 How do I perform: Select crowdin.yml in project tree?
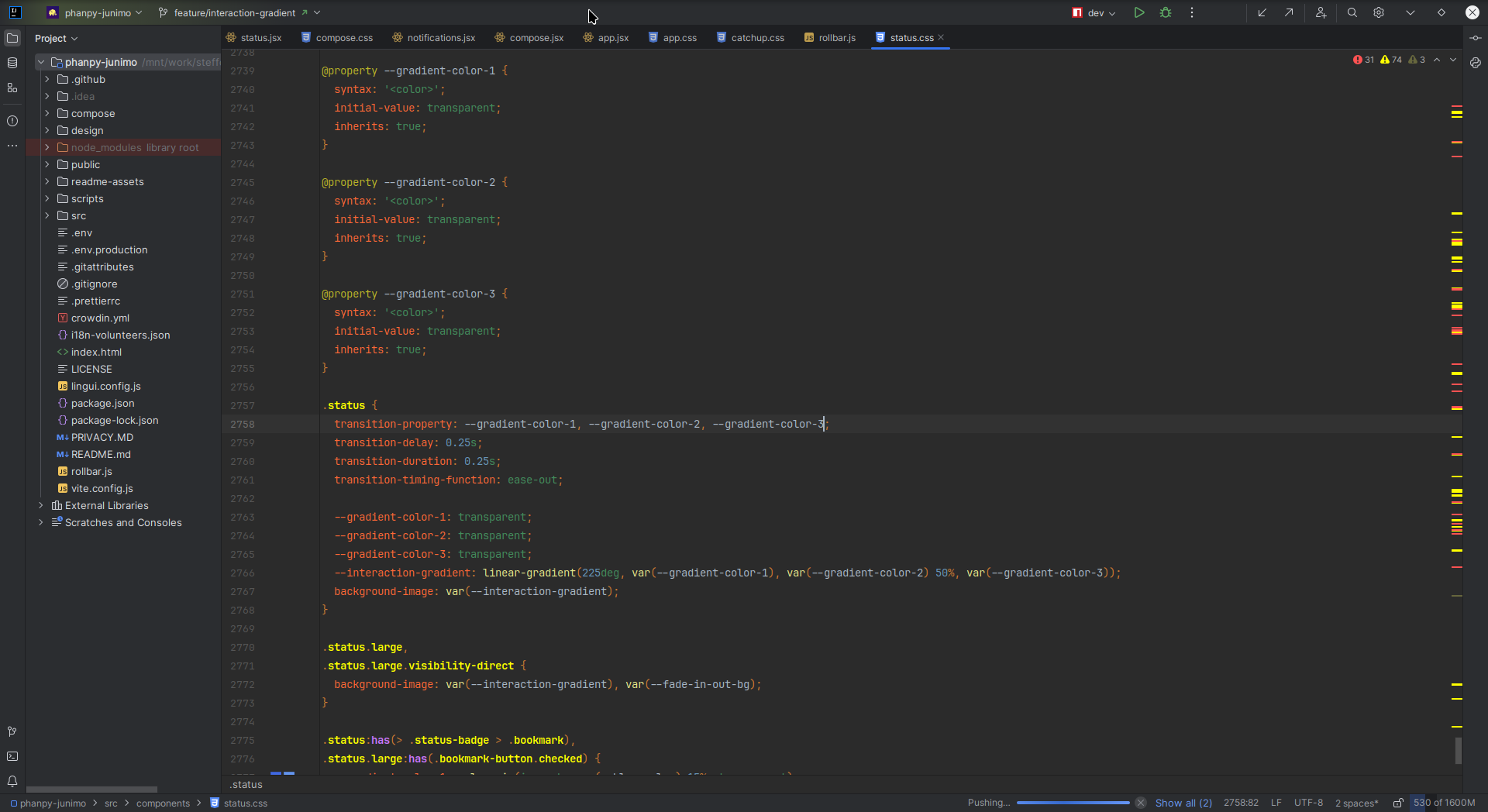tap(100, 318)
